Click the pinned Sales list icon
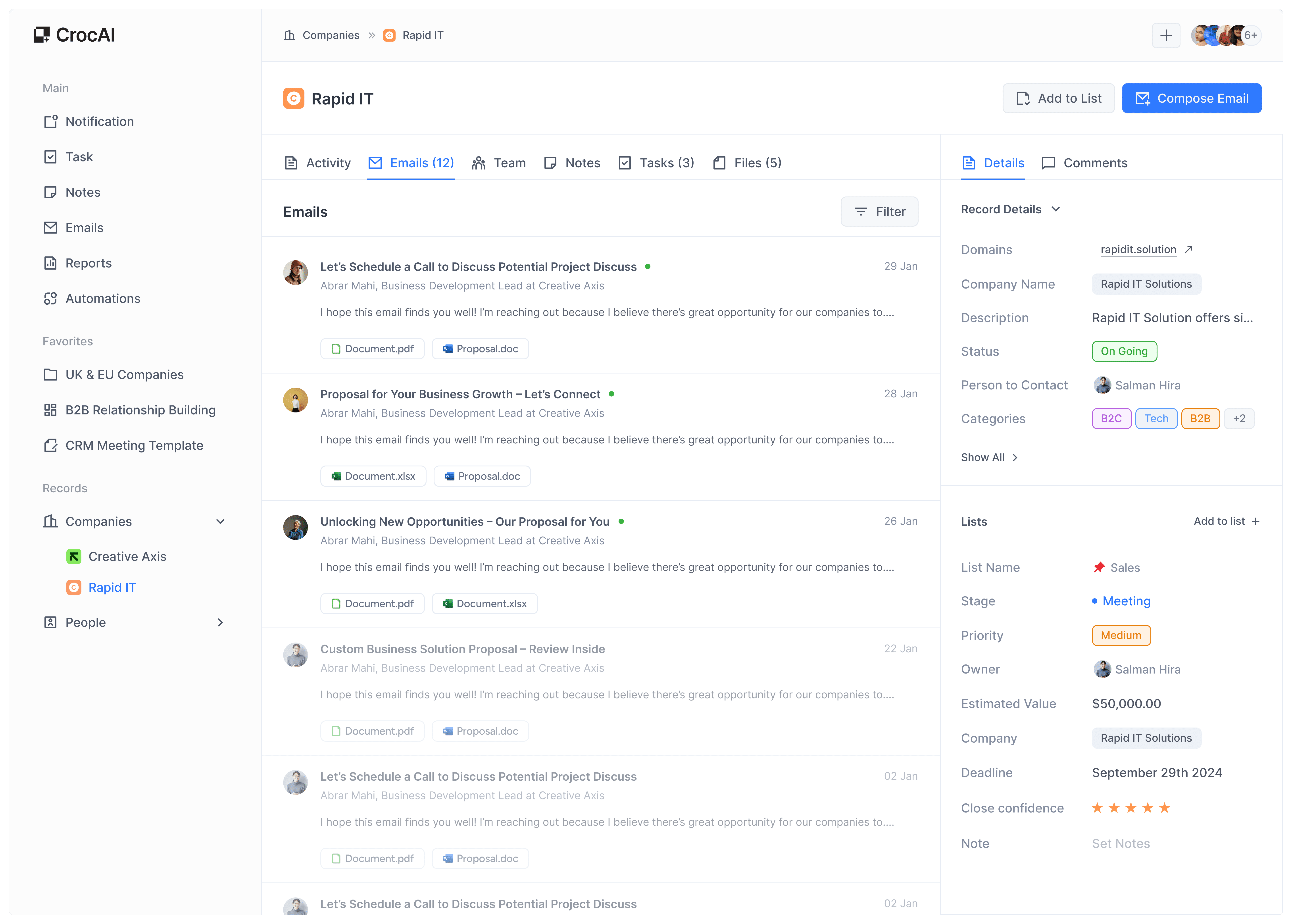 1099,567
